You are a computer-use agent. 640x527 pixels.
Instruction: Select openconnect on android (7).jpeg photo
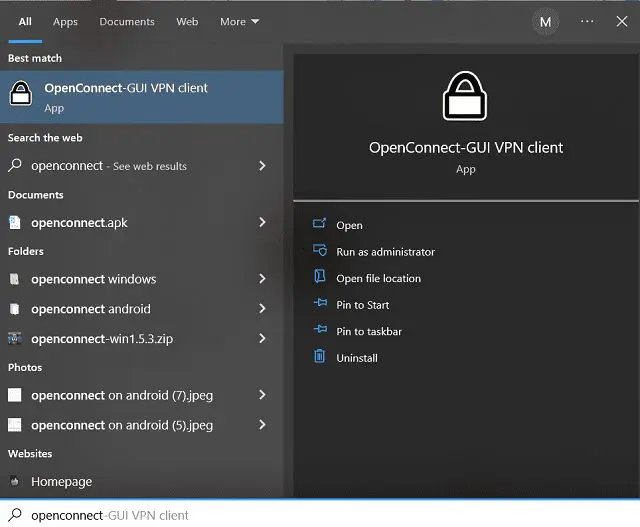point(121,395)
